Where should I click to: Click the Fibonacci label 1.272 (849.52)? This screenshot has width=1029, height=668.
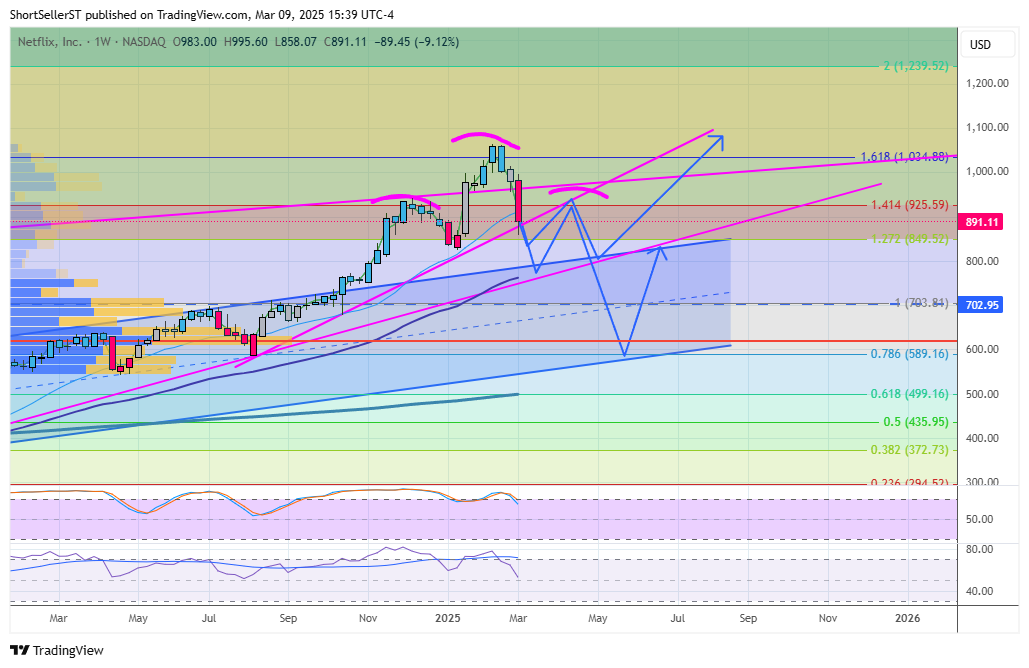[910, 239]
